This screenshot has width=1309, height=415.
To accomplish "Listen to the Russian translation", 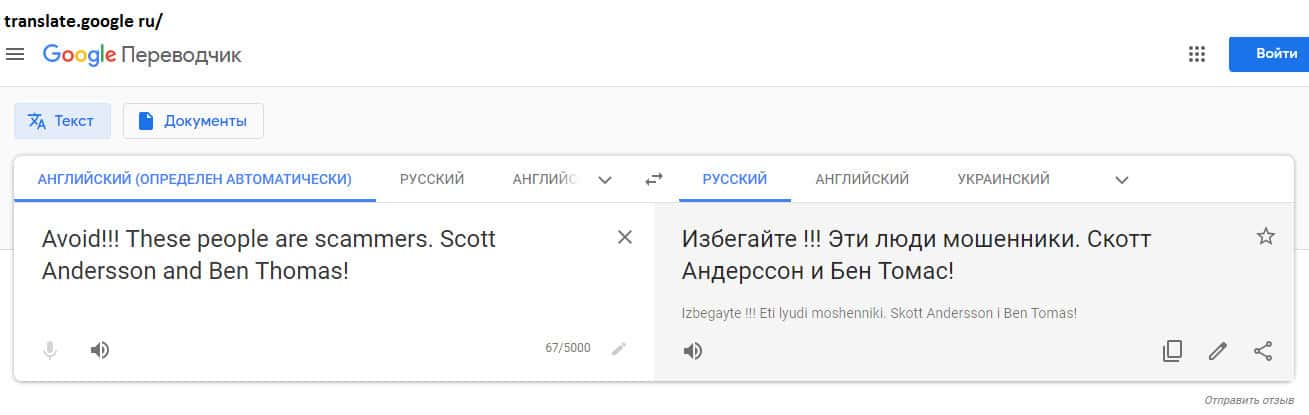I will coord(692,351).
